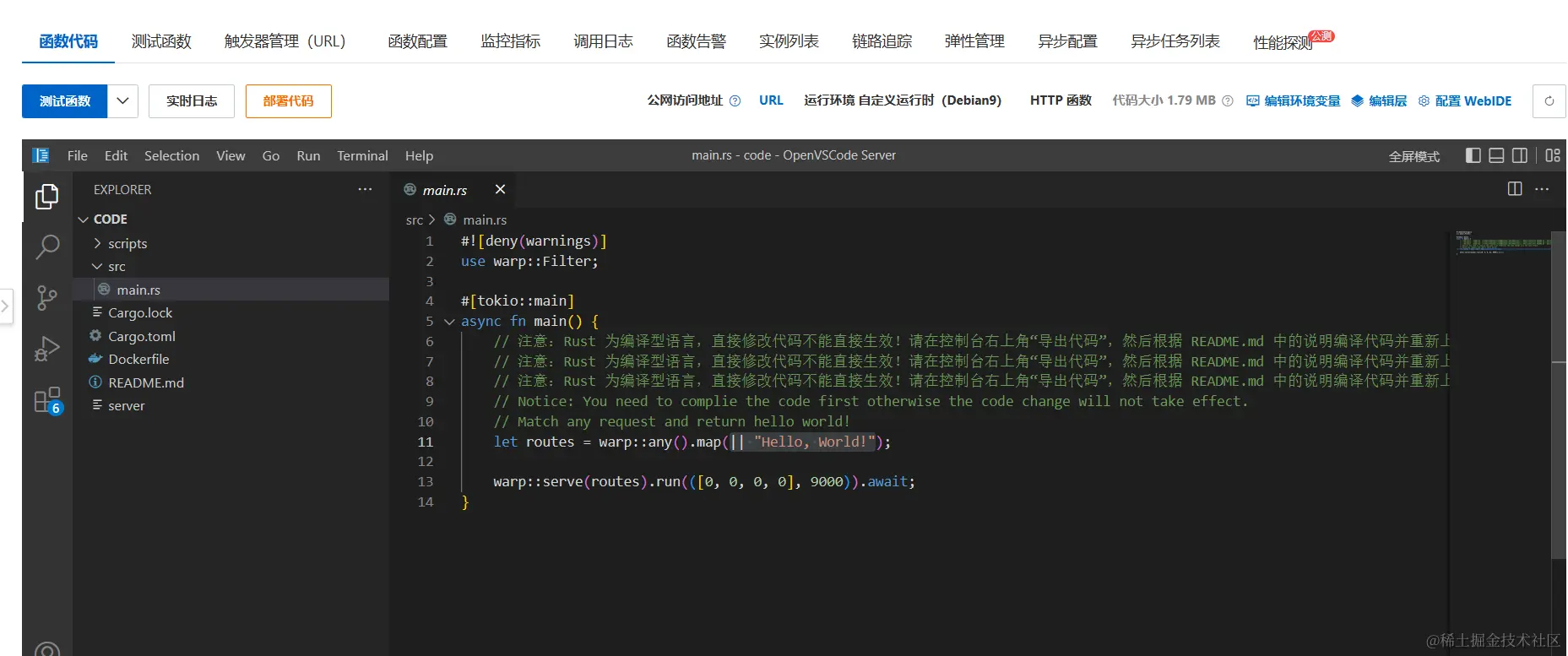Click the VS Code application menu icon
Image resolution: width=1568 pixels, height=656 pixels.
point(41,155)
